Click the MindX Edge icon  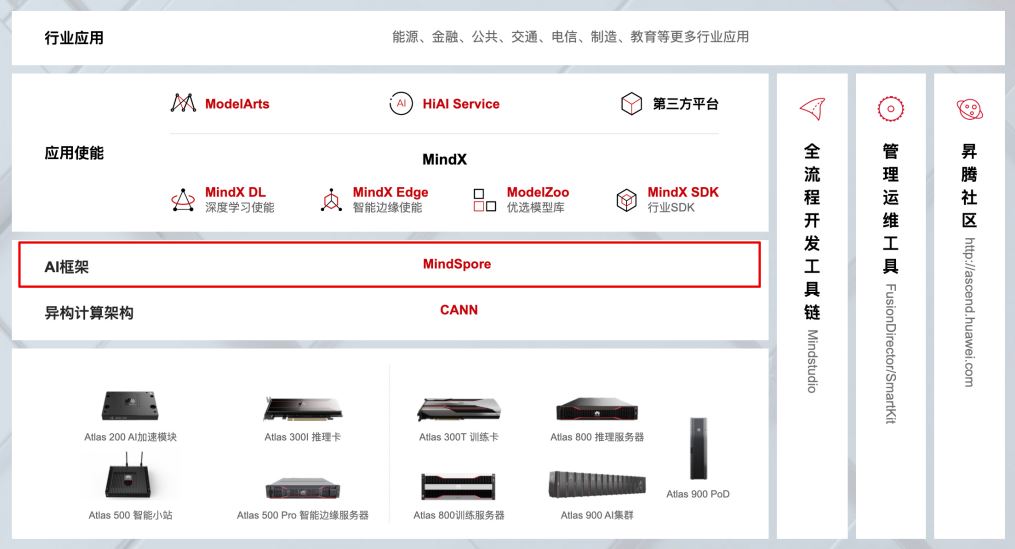pos(331,200)
